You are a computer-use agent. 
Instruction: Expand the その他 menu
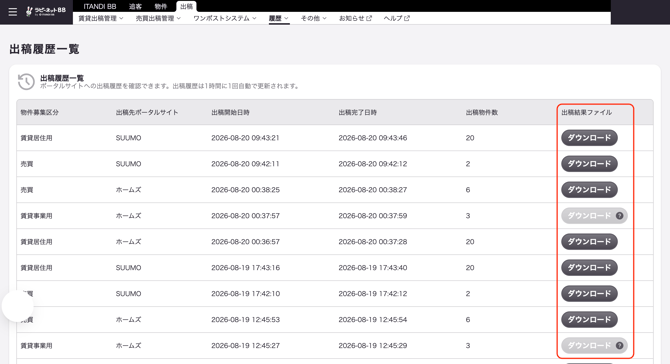[313, 18]
